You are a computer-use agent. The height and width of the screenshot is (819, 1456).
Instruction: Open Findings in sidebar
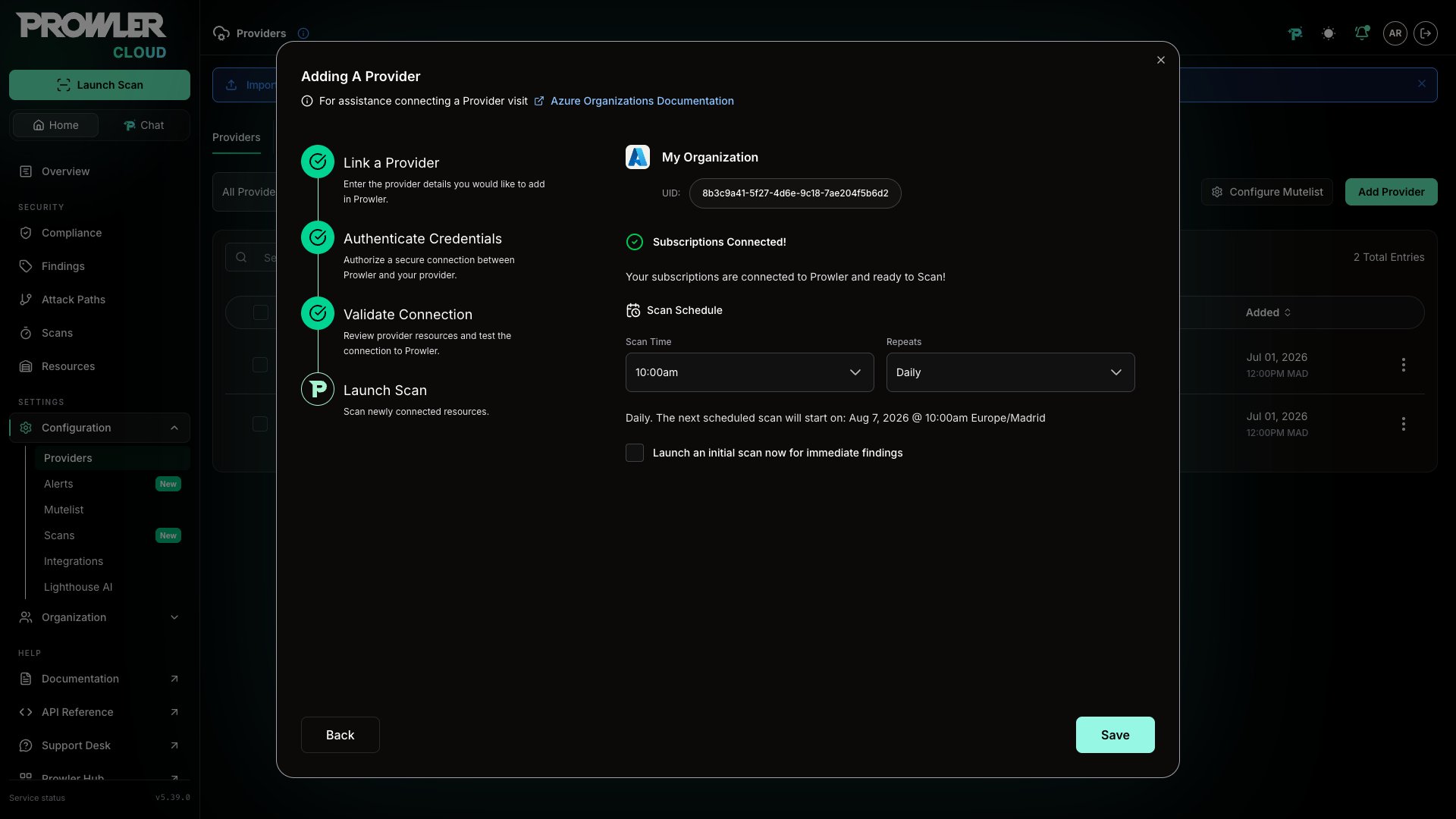point(99,266)
